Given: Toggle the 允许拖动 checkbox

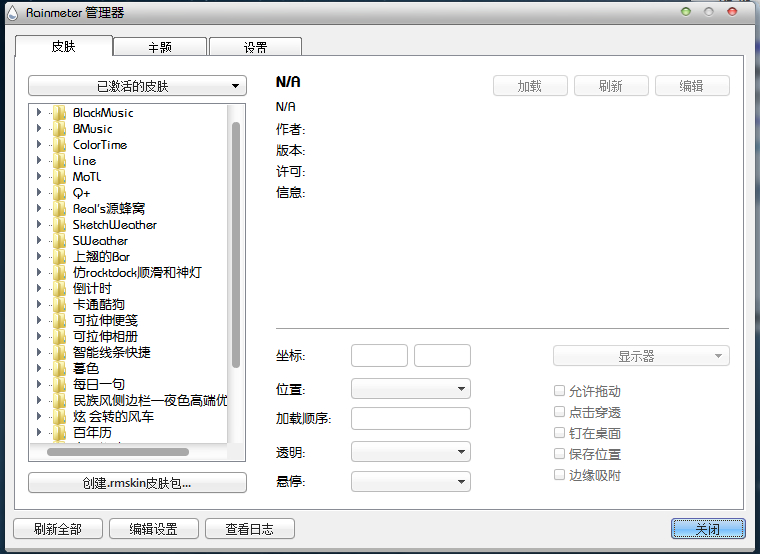Looking at the screenshot, I should click(x=559, y=390).
